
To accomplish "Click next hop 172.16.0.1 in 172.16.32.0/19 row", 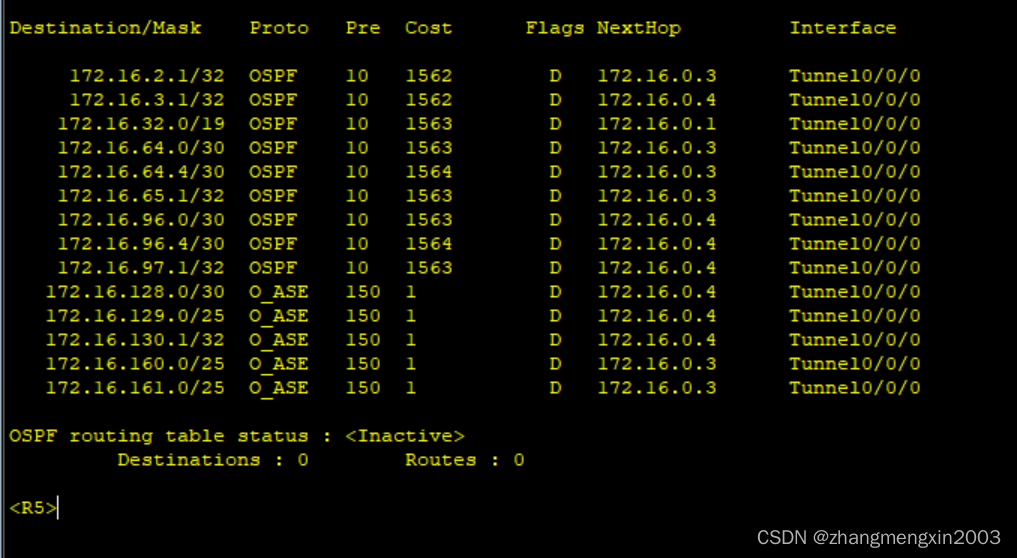I will coord(657,124).
